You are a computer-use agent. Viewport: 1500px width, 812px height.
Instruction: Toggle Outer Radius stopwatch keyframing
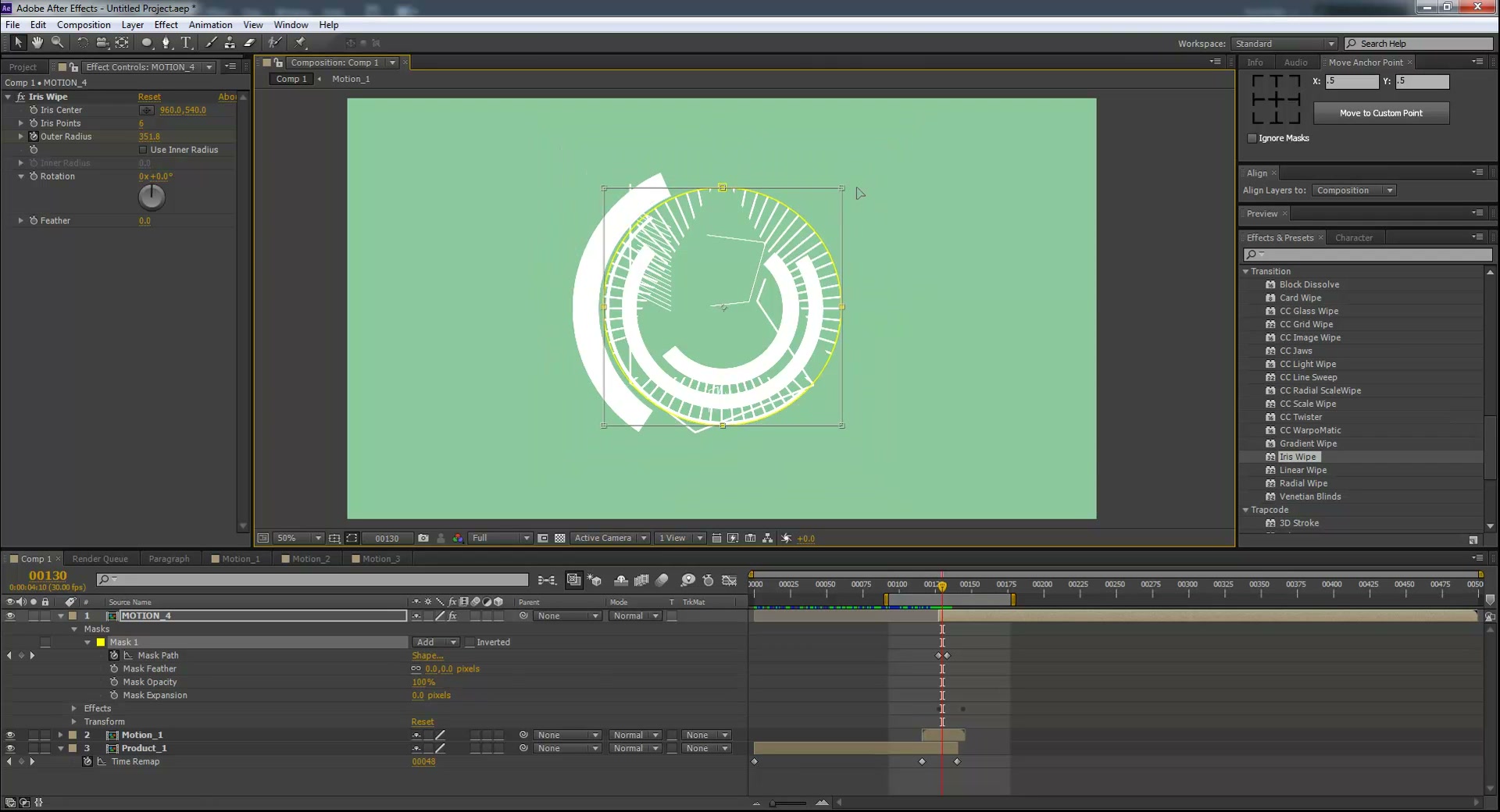34,137
